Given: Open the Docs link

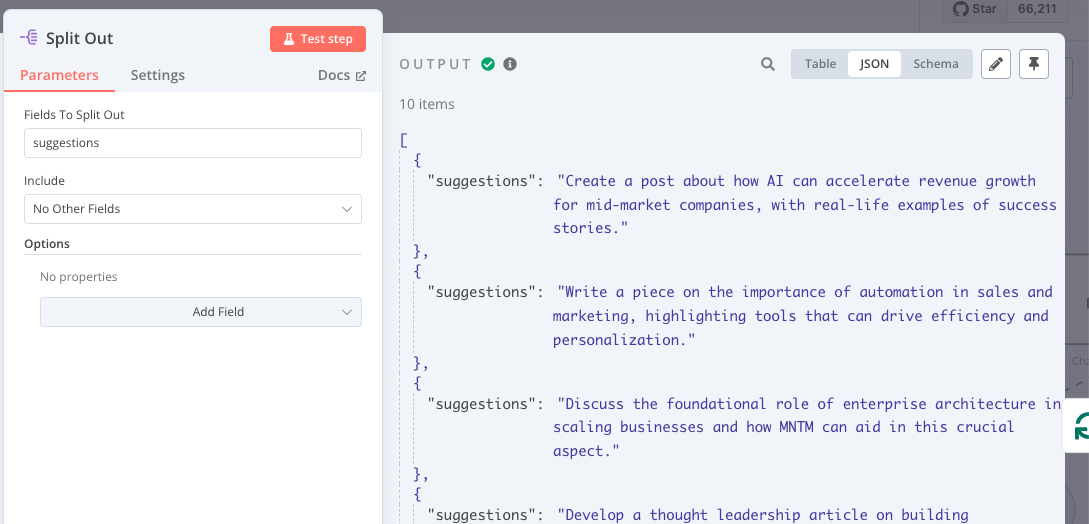Looking at the screenshot, I should [x=341, y=75].
